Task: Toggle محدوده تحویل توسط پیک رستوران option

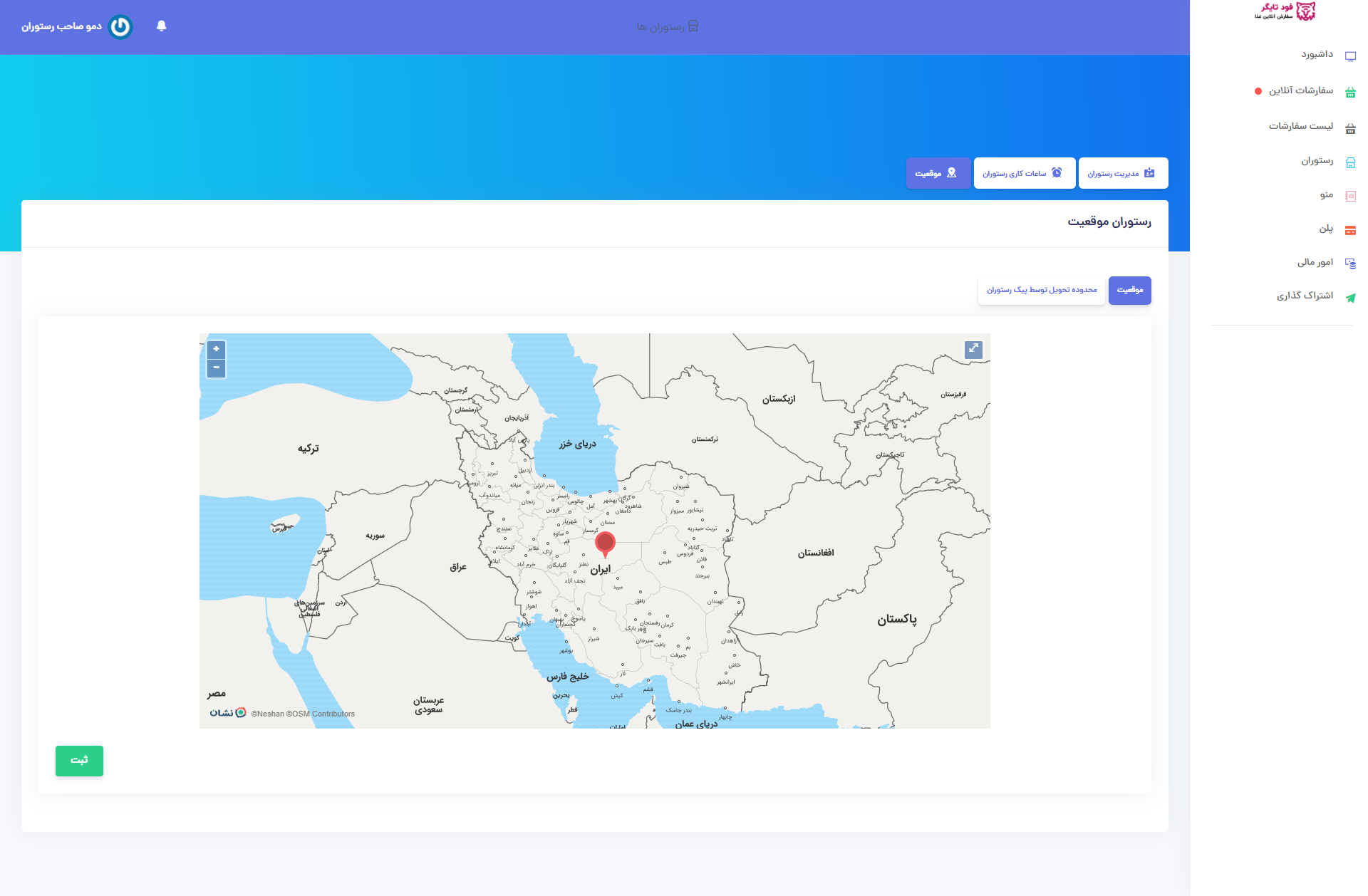Action: 1041,290
